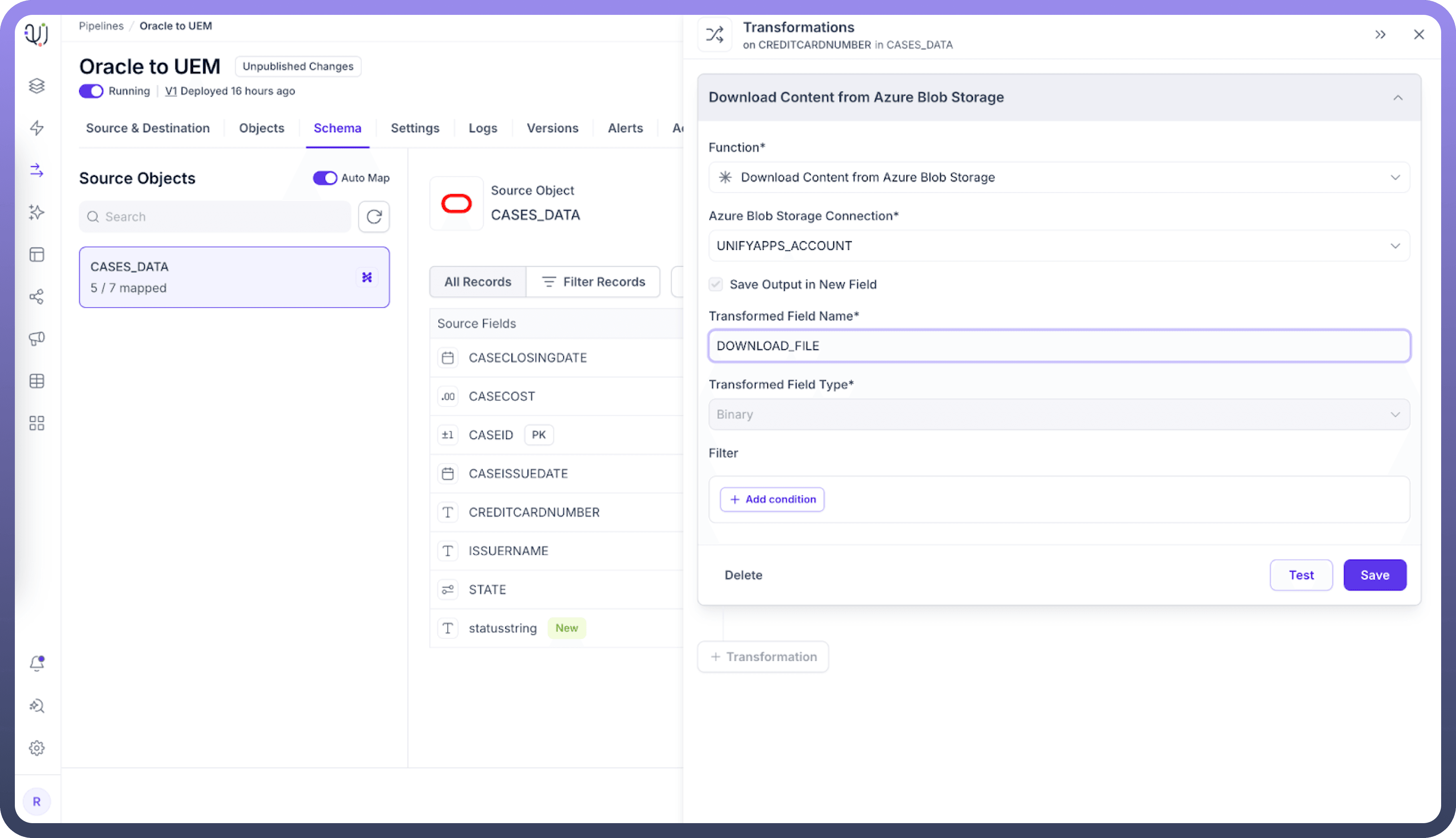The width and height of the screenshot is (1456, 838).
Task: Click the double-chevron expand panel icon
Action: click(1380, 35)
